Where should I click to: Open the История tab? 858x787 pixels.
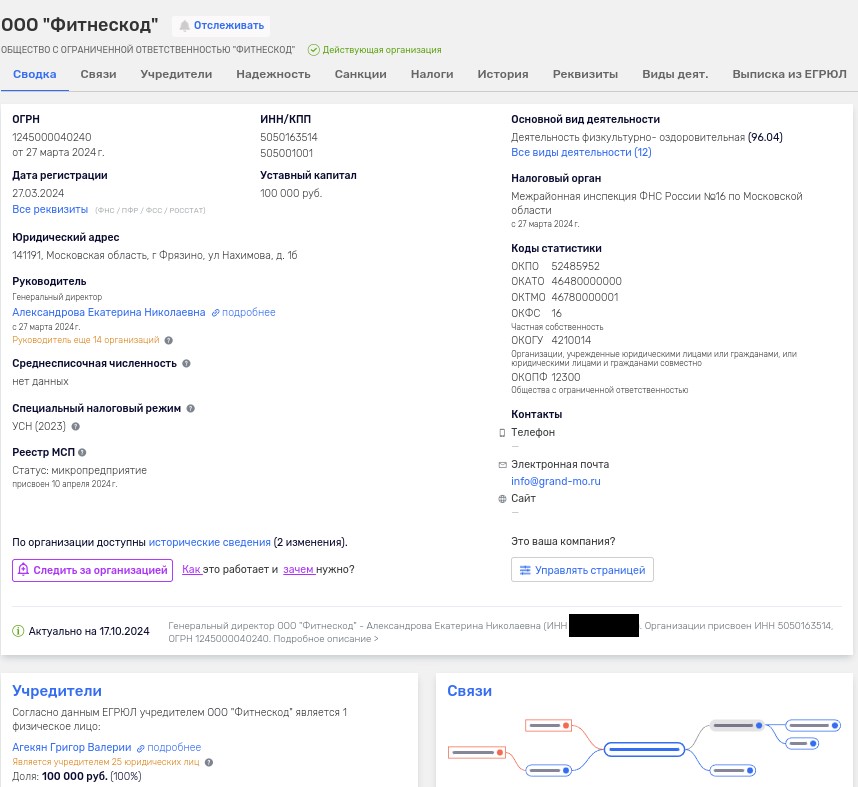(503, 74)
